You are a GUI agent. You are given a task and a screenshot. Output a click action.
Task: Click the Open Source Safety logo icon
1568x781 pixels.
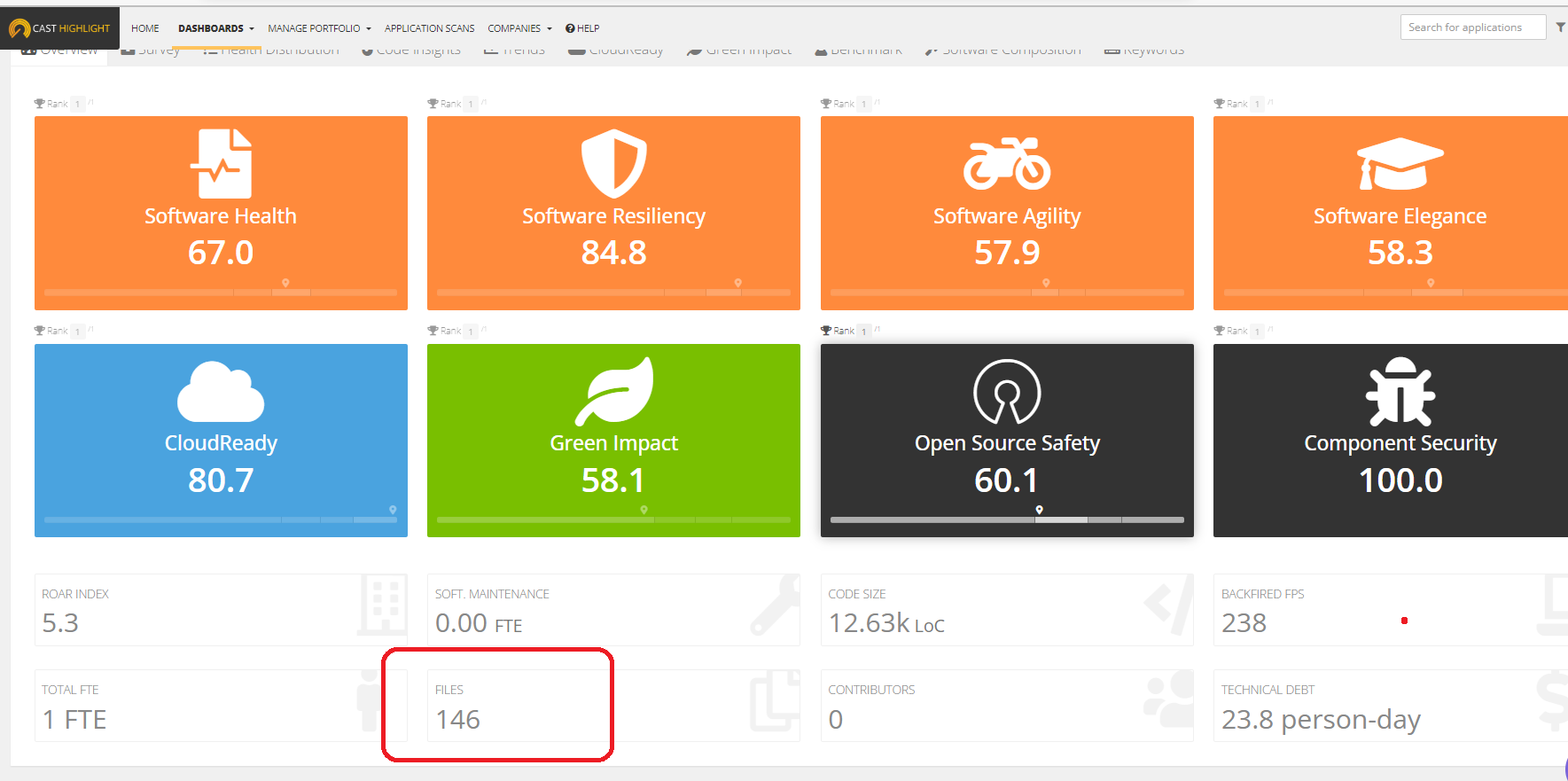pos(1007,392)
